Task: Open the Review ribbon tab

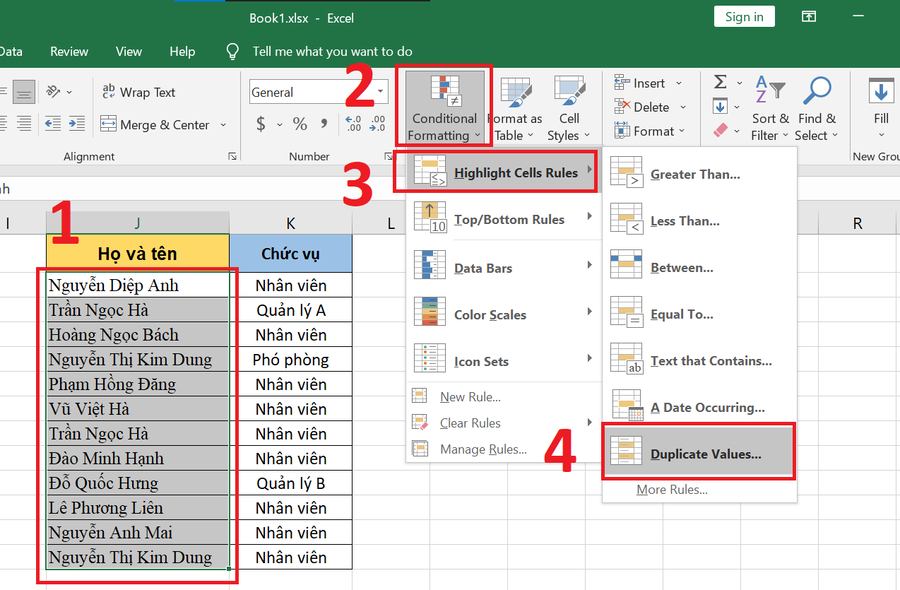Action: (69, 52)
